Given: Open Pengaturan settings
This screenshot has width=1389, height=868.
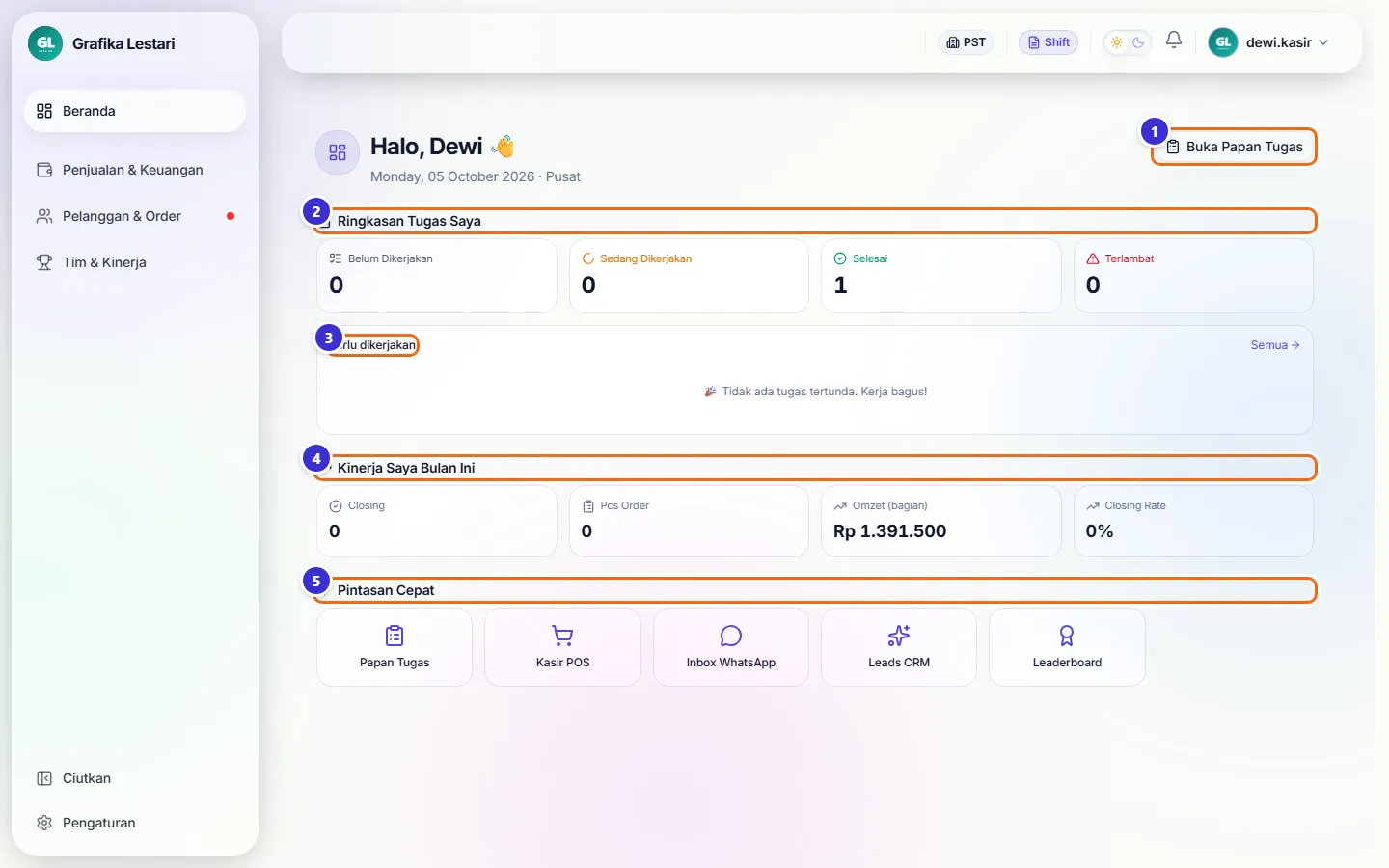Looking at the screenshot, I should click(135, 823).
